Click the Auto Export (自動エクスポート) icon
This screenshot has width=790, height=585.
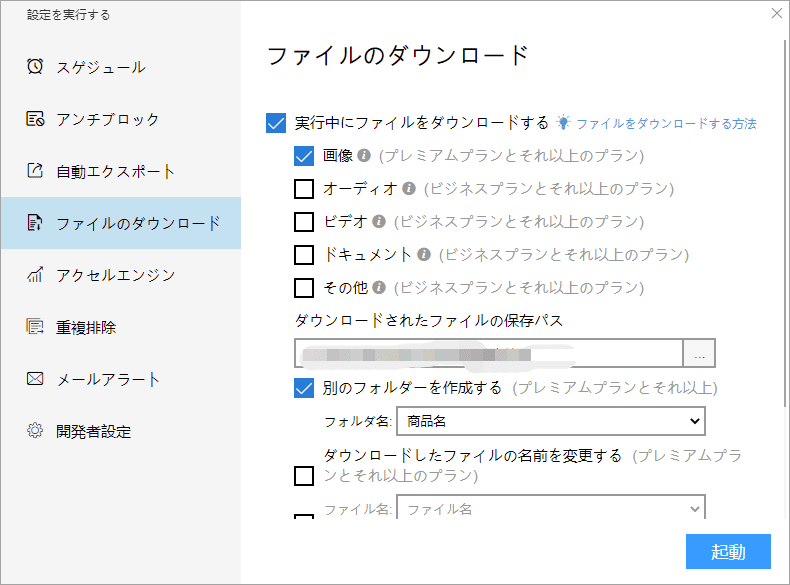(x=35, y=171)
